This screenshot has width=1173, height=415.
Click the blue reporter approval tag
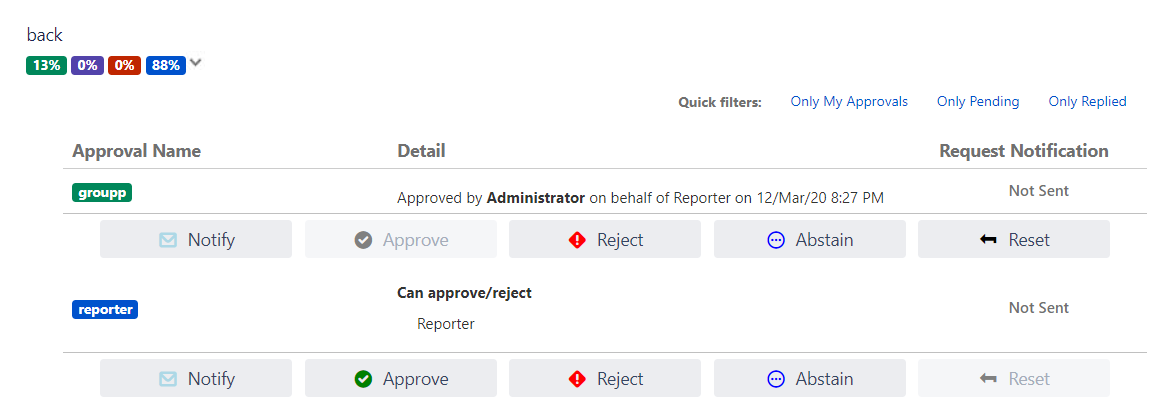104,310
